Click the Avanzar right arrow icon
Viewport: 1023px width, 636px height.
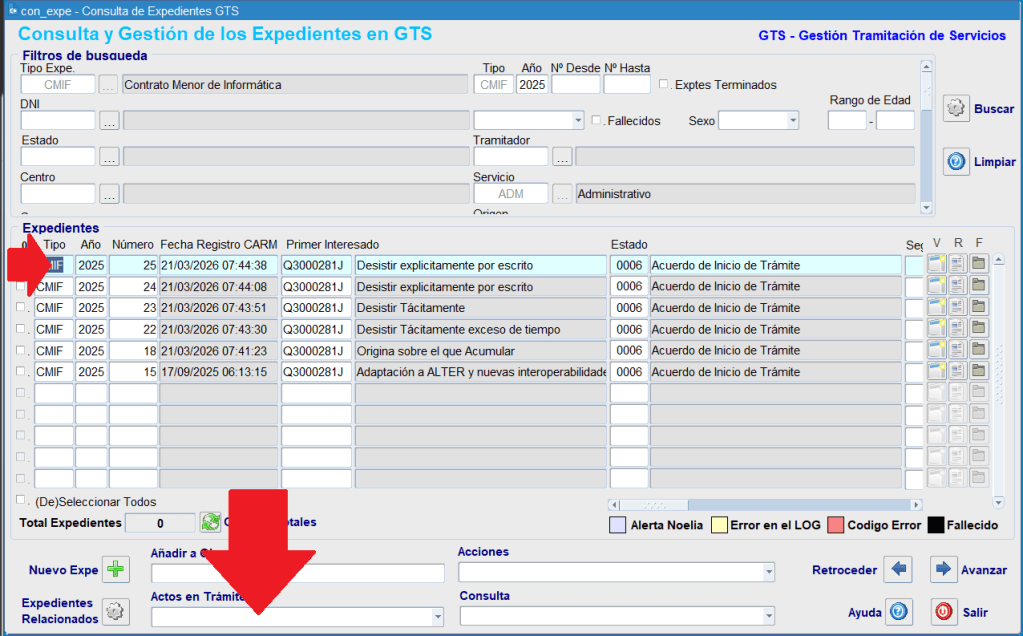(943, 570)
